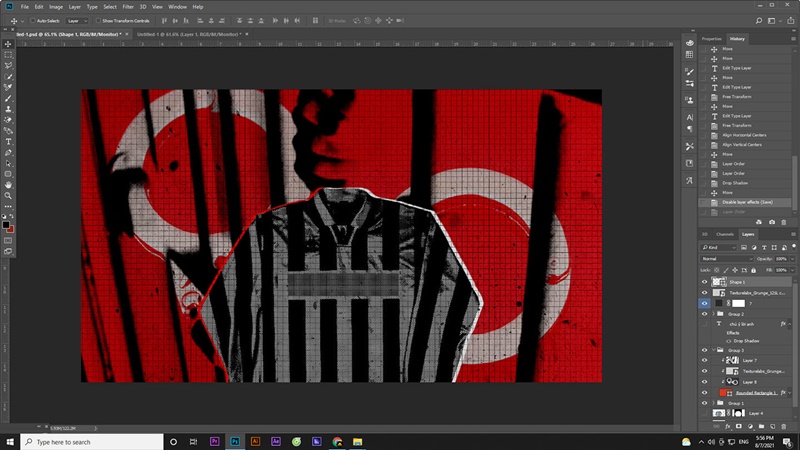Open the Opacity dropdown arrow
The image size is (800, 450).
[792, 259]
